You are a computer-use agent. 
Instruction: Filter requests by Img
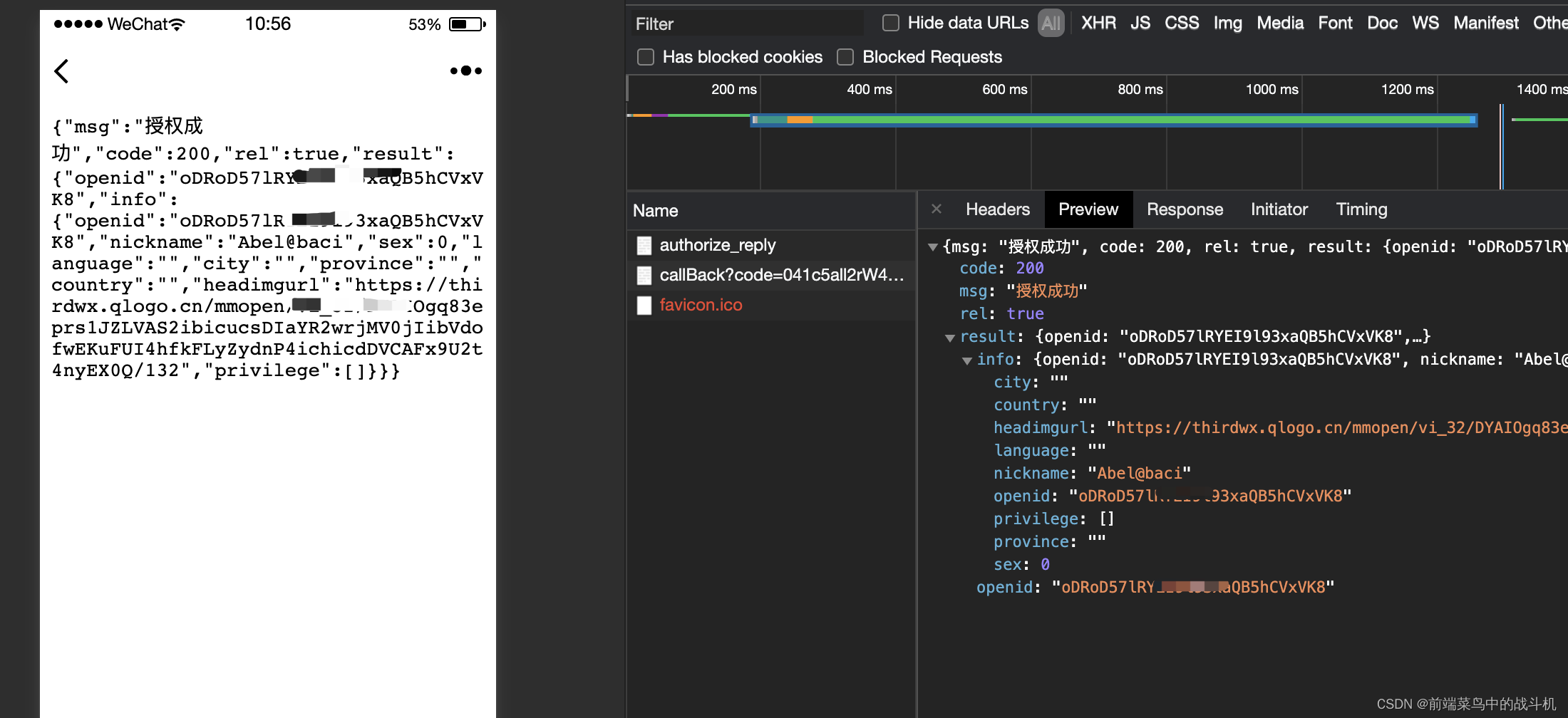(x=1228, y=23)
